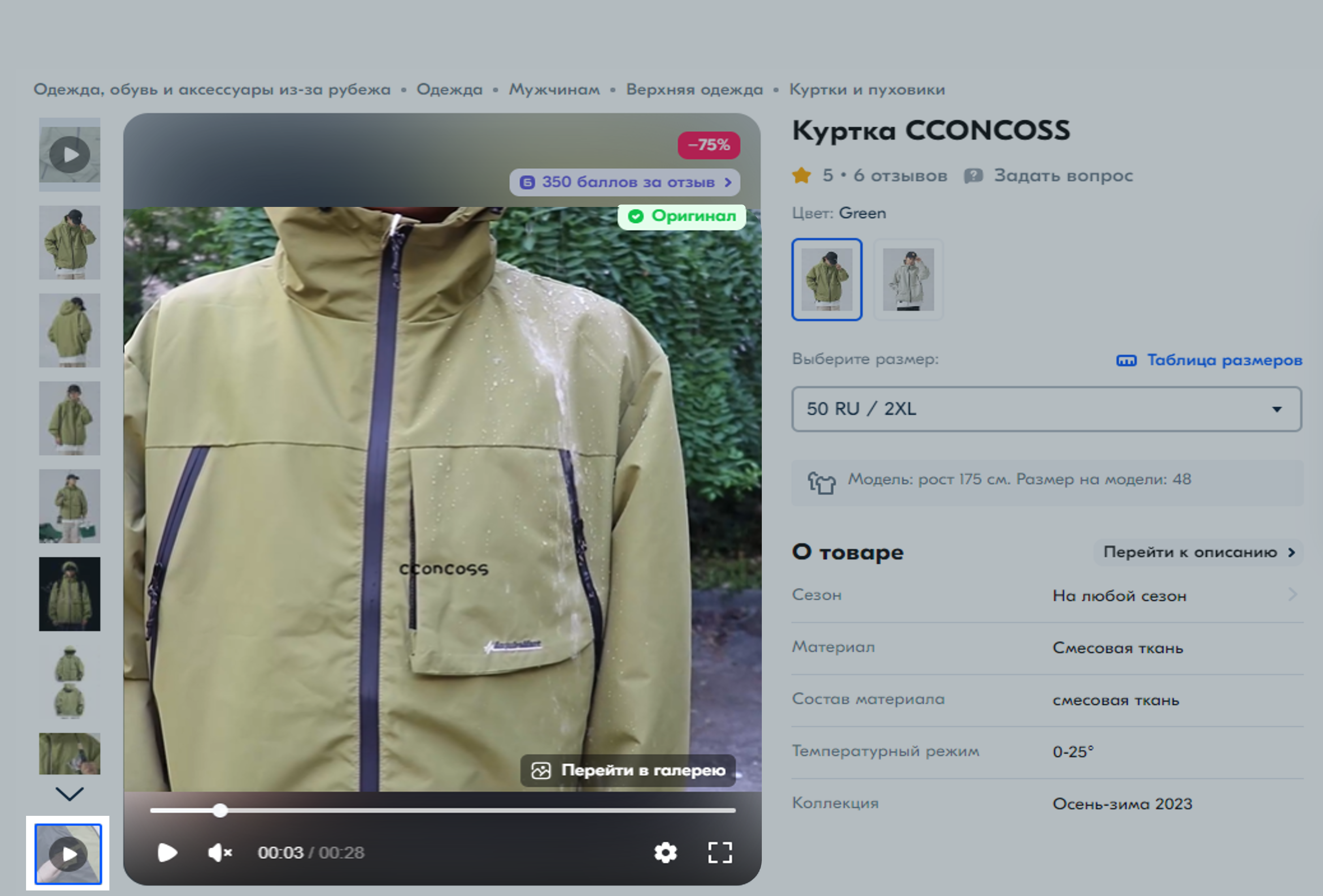Unmute the video sound icon
The width and height of the screenshot is (1323, 896).
click(x=219, y=852)
